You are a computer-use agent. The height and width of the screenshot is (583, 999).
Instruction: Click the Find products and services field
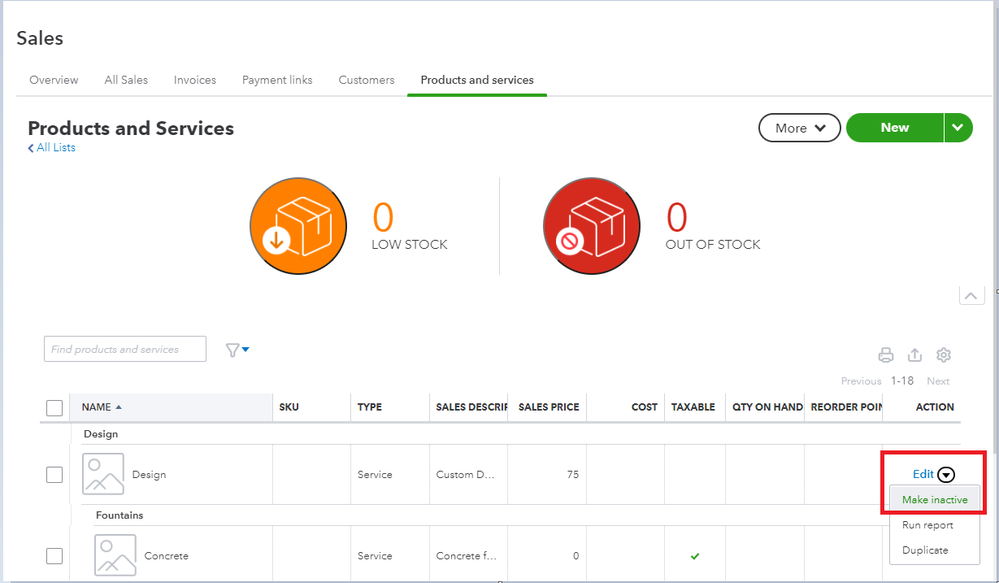[125, 349]
